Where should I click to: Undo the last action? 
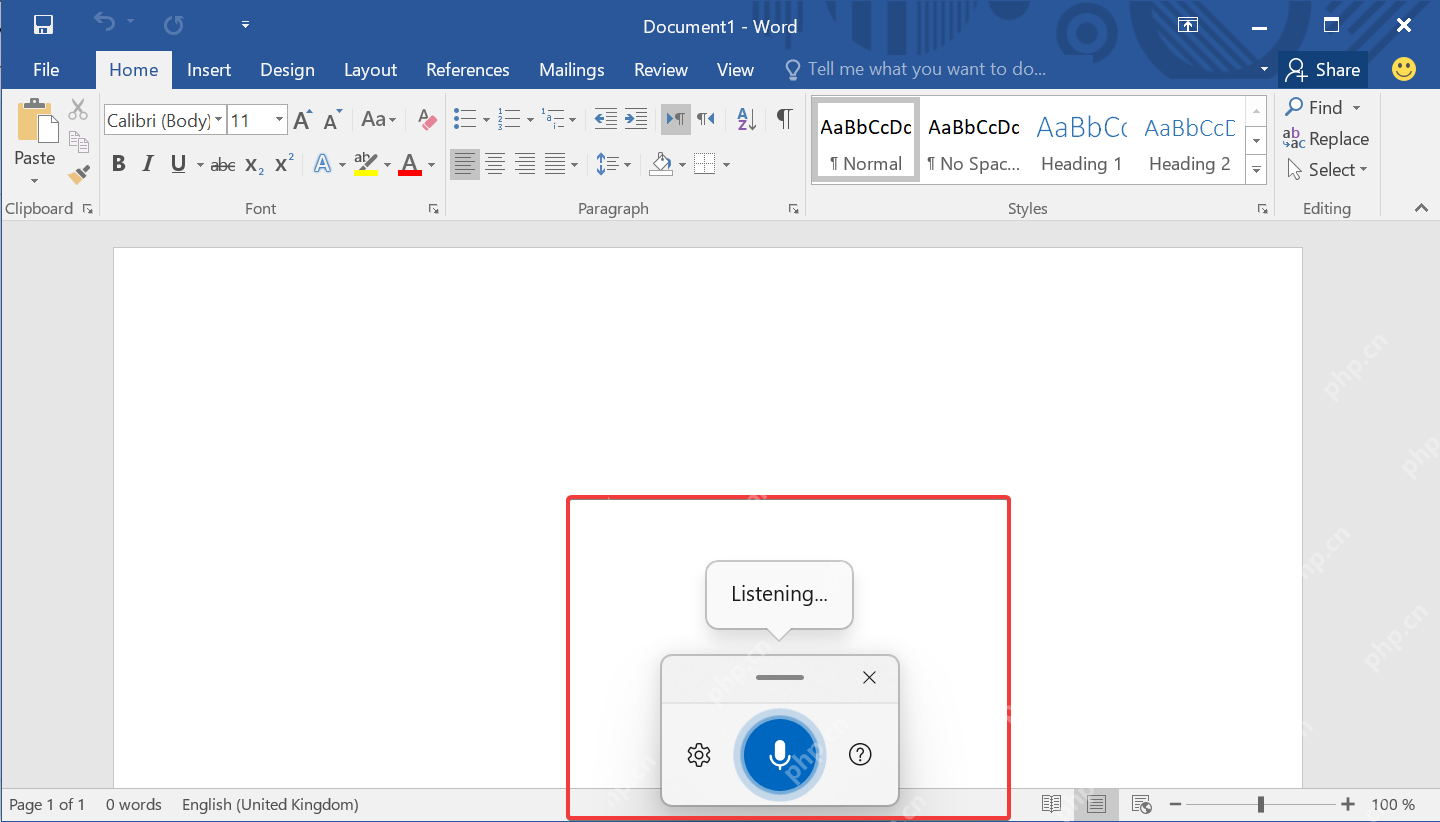coord(104,24)
